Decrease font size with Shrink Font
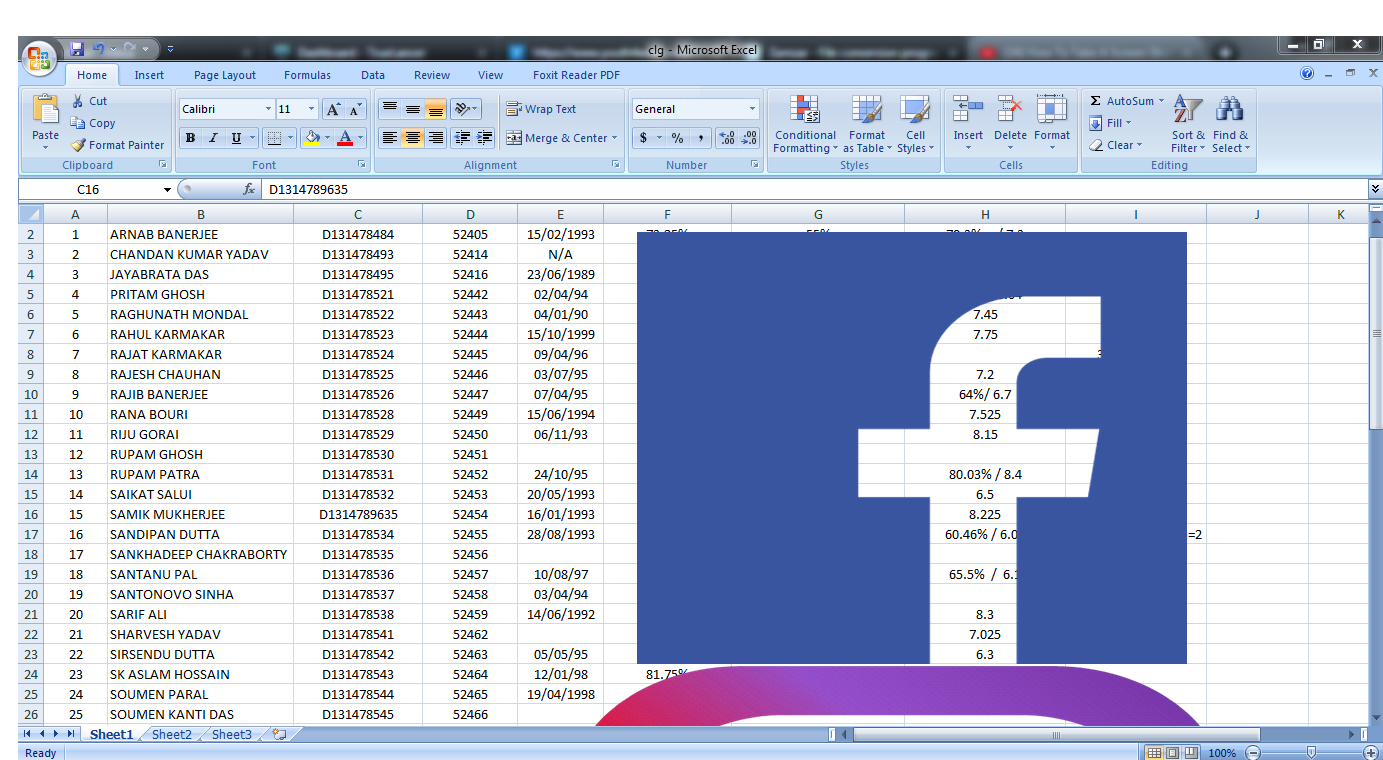This screenshot has height=760, width=1383. 356,109
